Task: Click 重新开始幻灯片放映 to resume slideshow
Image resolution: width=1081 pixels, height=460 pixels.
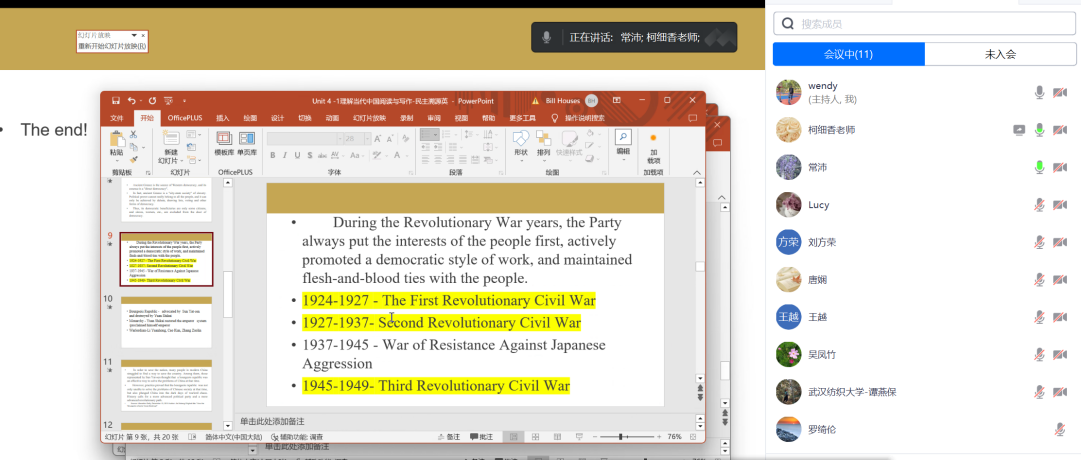Action: (x=112, y=46)
